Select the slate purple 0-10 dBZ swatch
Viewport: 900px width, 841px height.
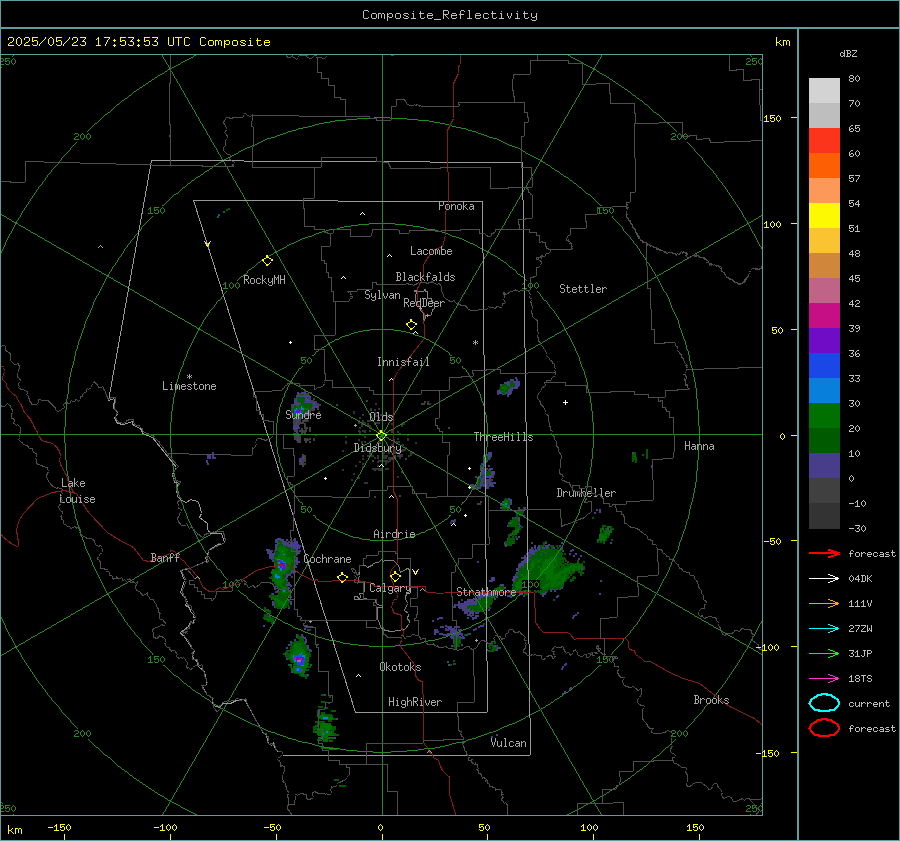(824, 466)
